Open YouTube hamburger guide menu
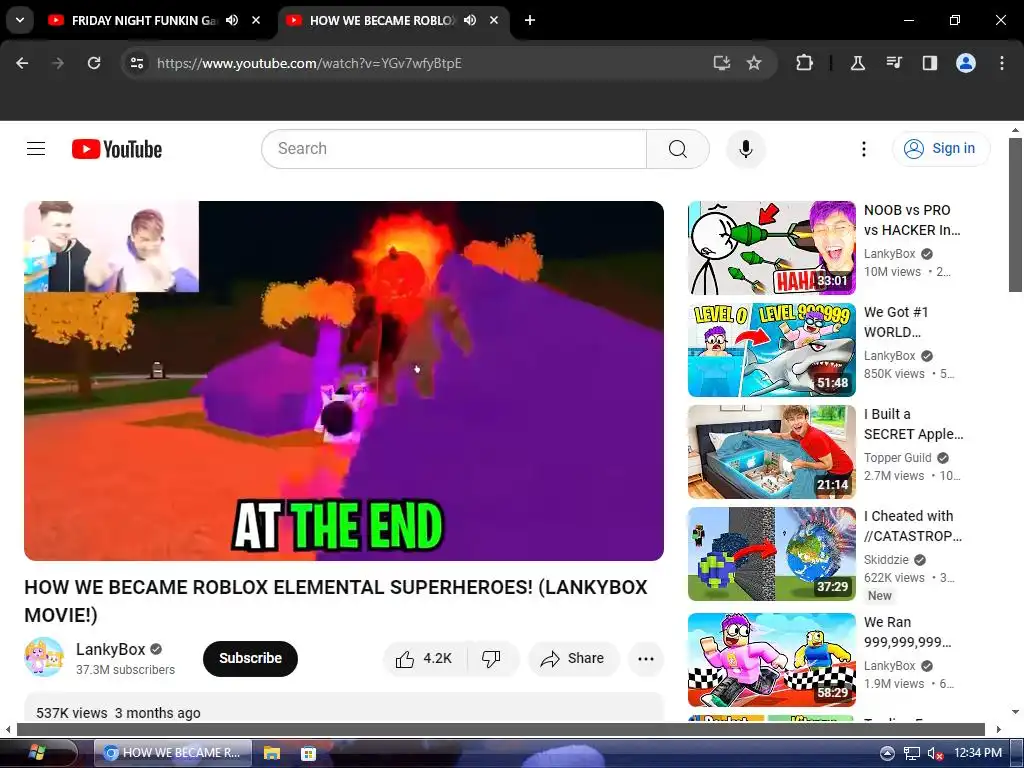Screen dimensions: 1024x768 tap(36, 149)
